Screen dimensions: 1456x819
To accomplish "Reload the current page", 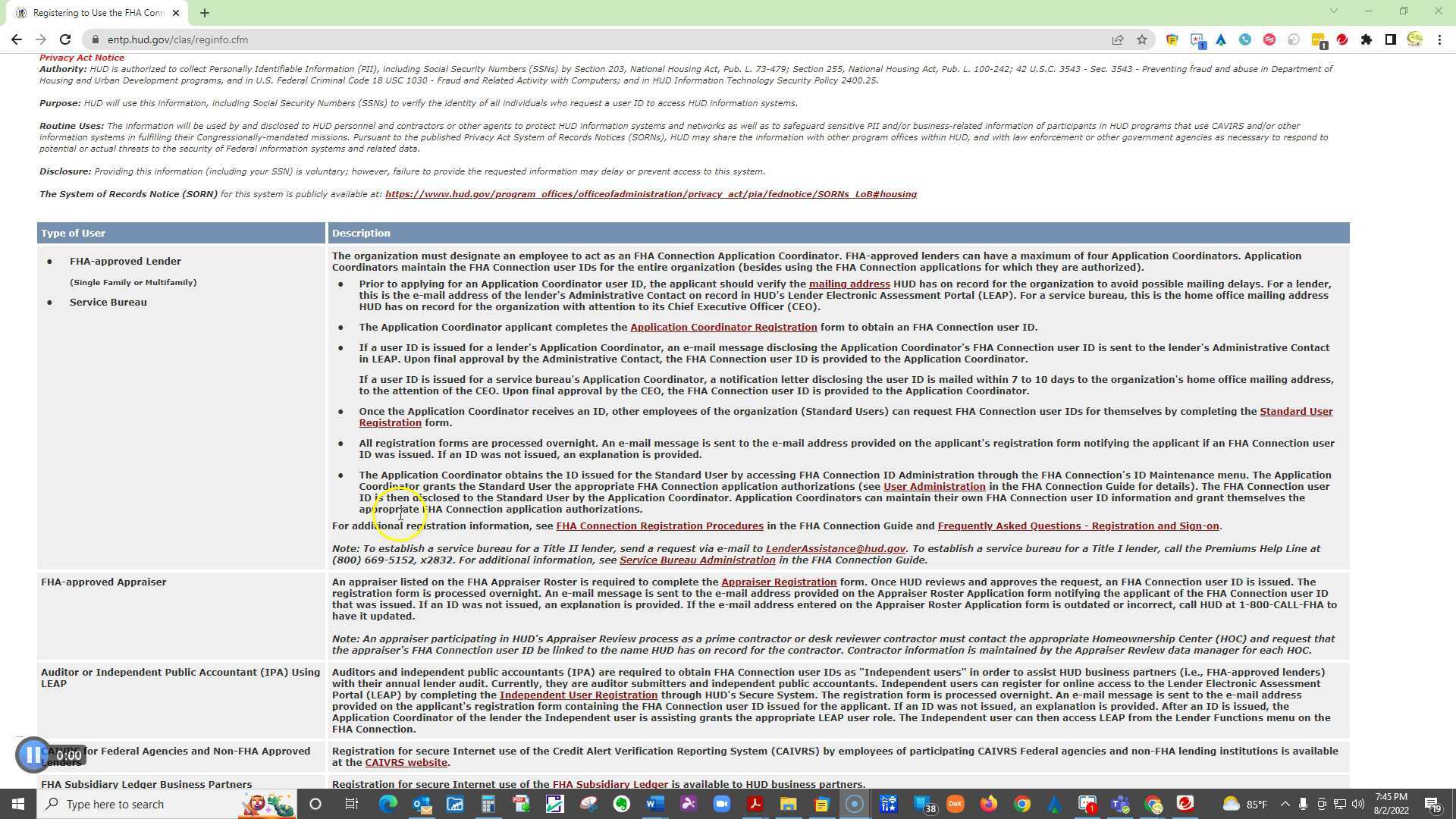I will 64,39.
